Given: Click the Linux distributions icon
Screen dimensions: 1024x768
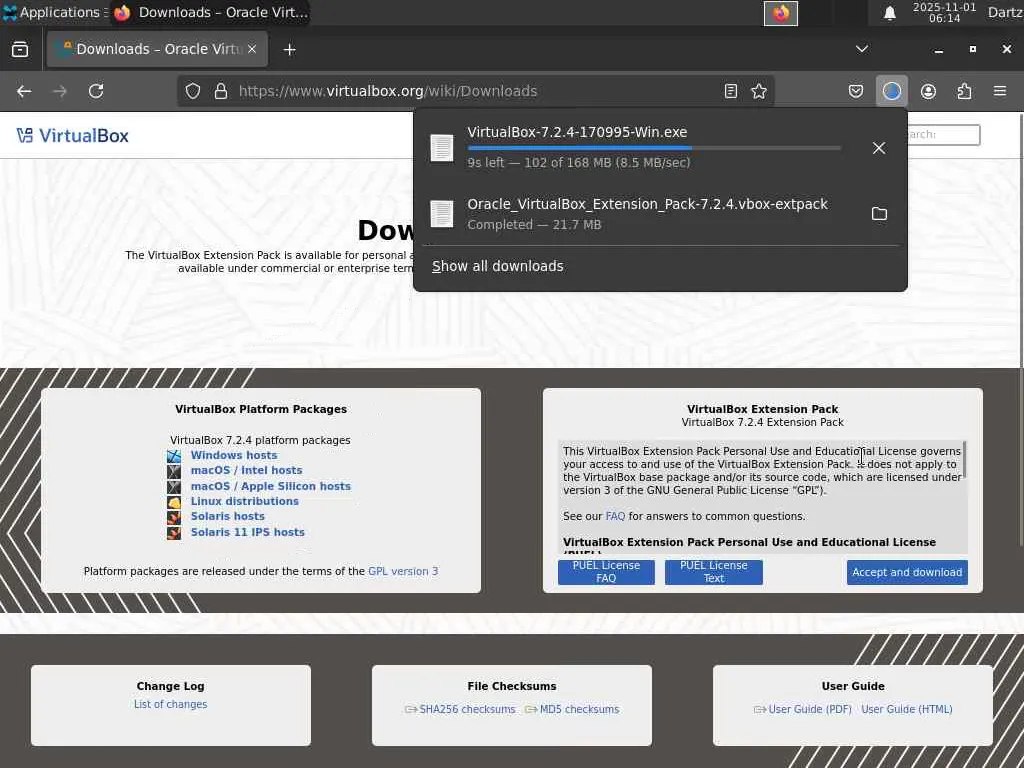Looking at the screenshot, I should [174, 502].
